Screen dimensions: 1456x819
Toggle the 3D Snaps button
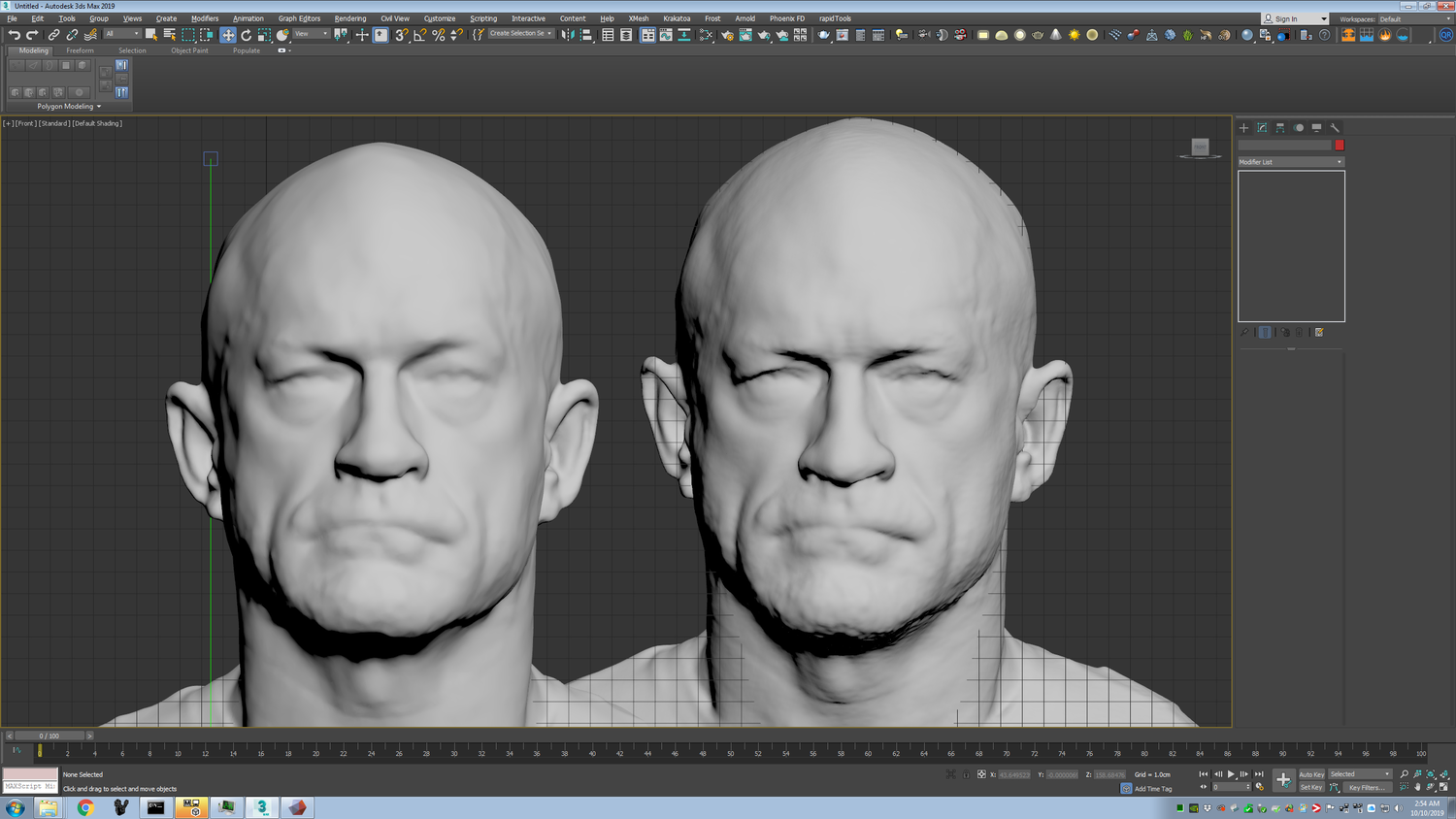coord(401,35)
